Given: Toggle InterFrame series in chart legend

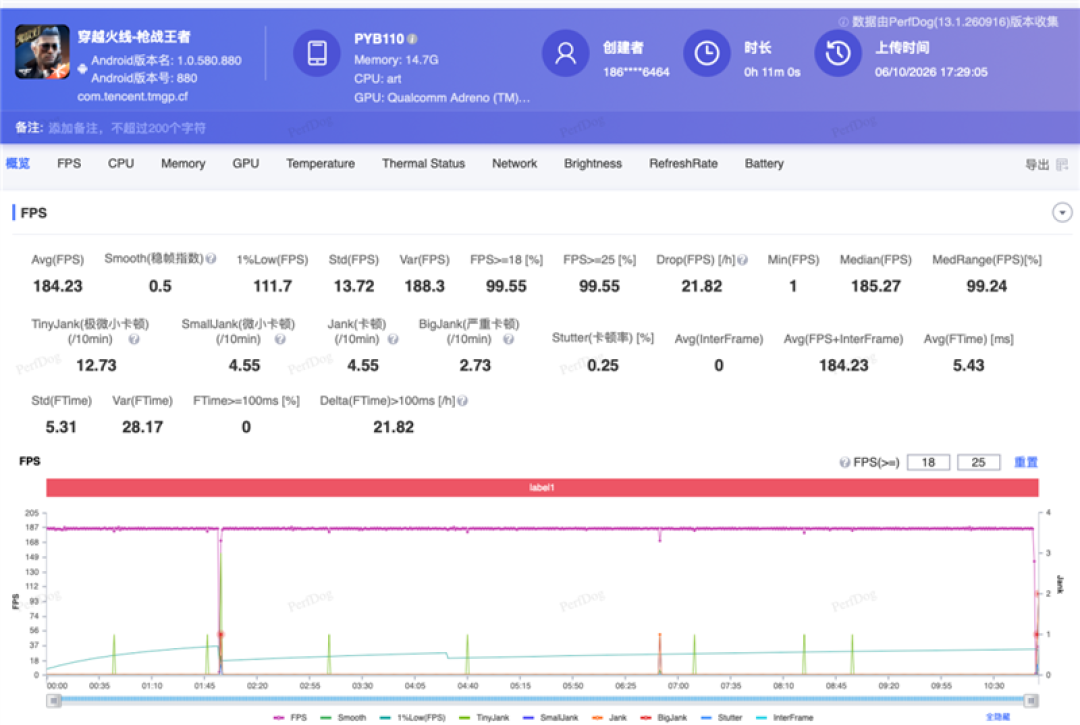Looking at the screenshot, I should [785, 717].
